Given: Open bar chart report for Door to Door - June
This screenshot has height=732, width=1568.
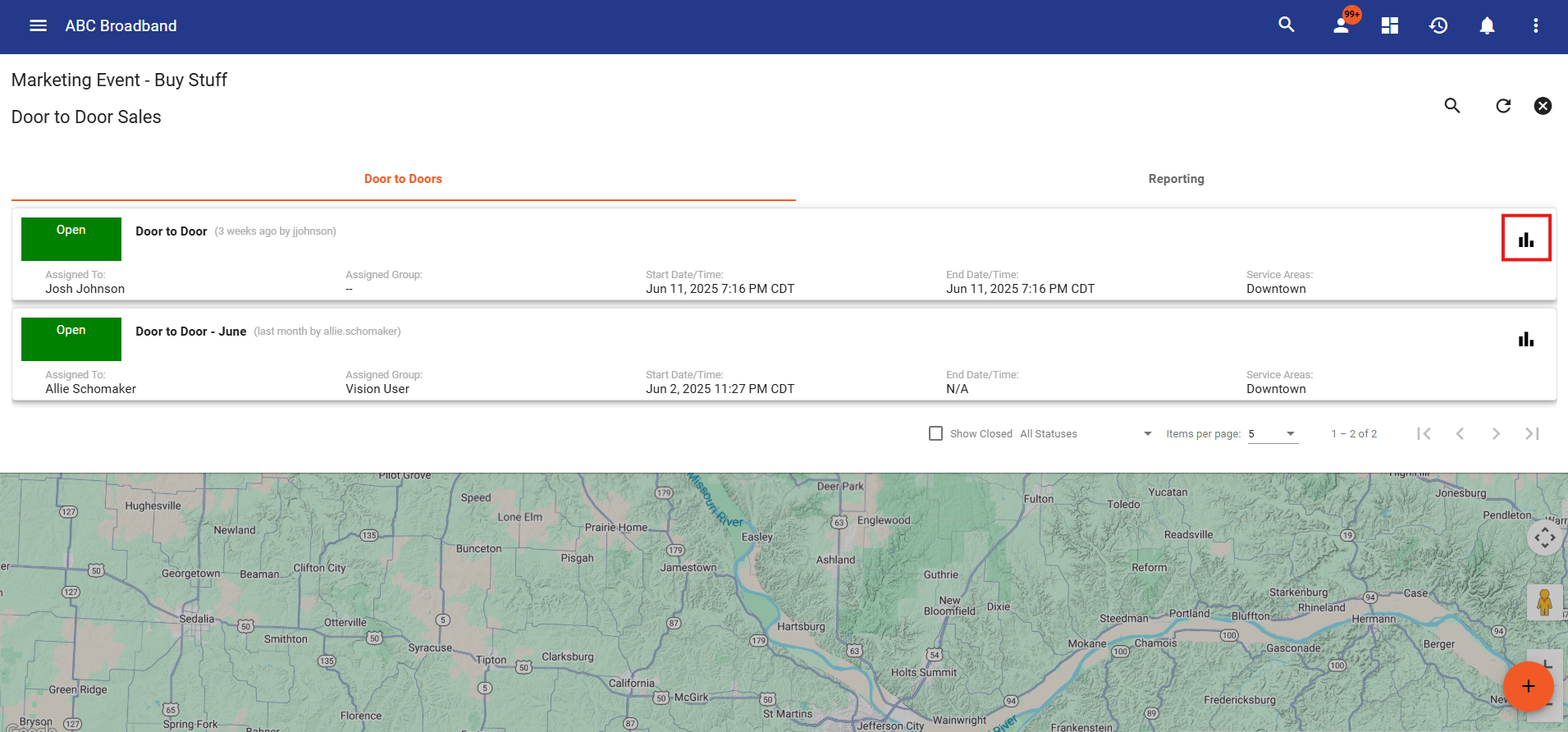Looking at the screenshot, I should point(1526,339).
